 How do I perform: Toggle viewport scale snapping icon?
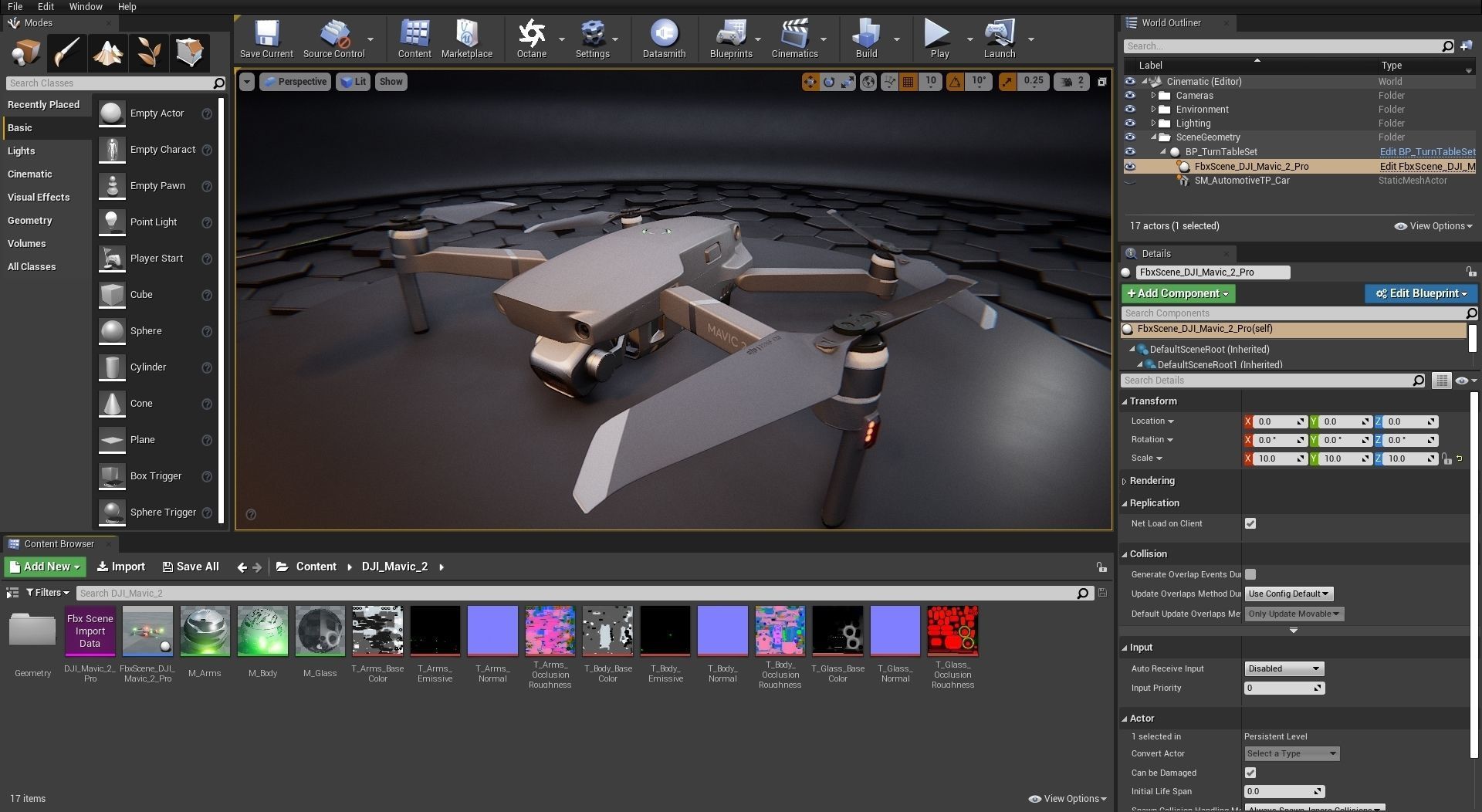(x=1007, y=81)
